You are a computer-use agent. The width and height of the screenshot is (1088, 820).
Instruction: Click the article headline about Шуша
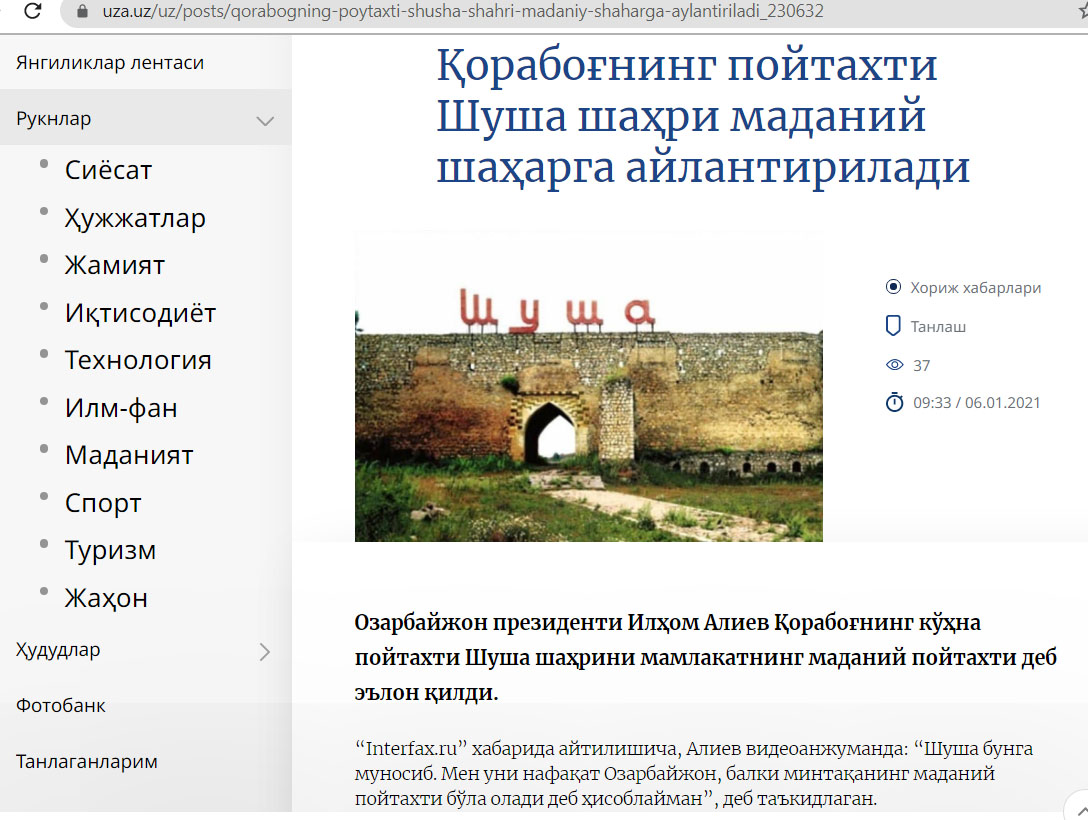tap(702, 116)
